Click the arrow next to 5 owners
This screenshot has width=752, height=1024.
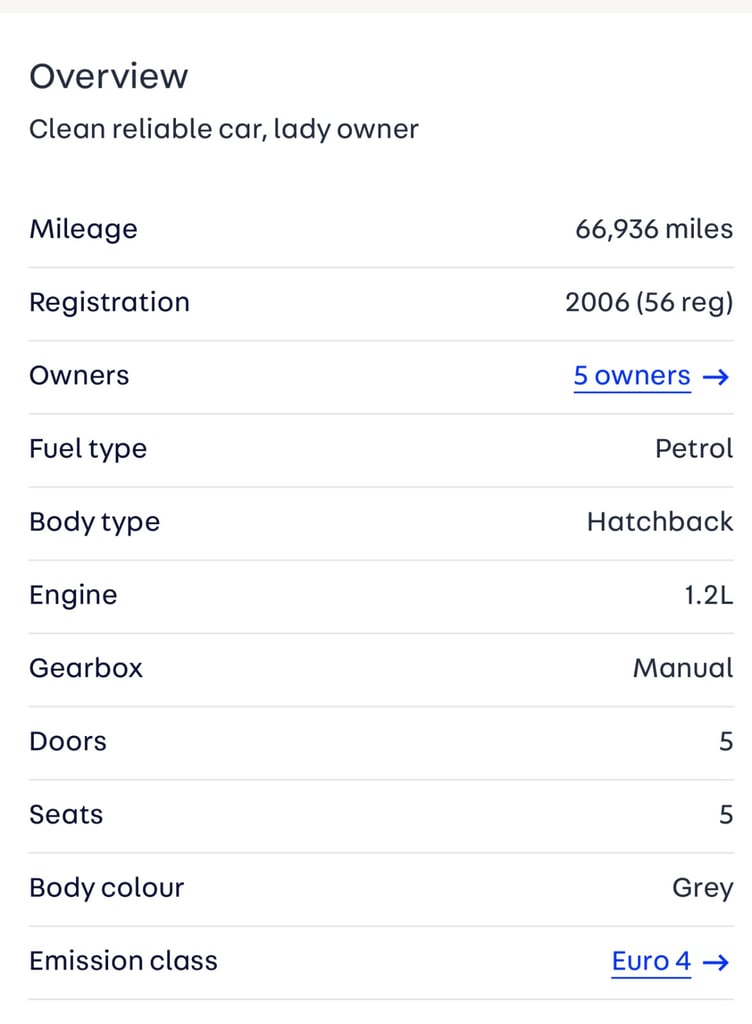point(715,377)
